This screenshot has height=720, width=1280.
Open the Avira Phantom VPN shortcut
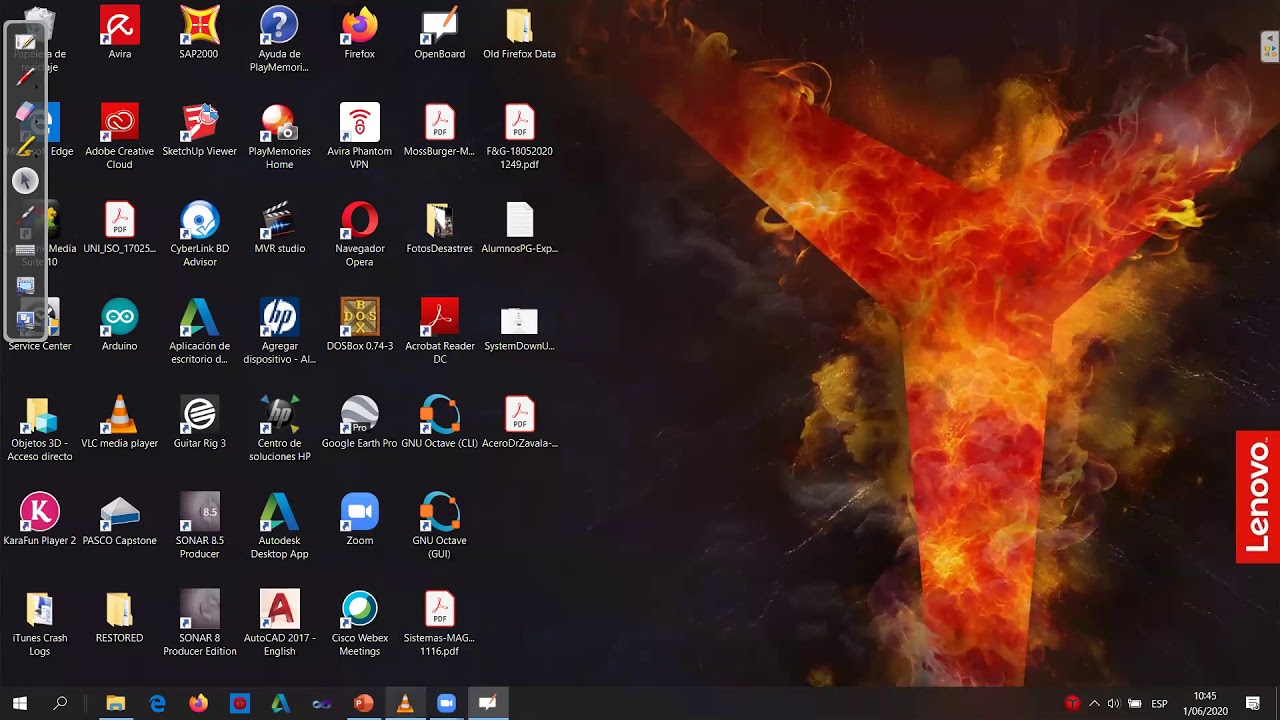click(359, 137)
